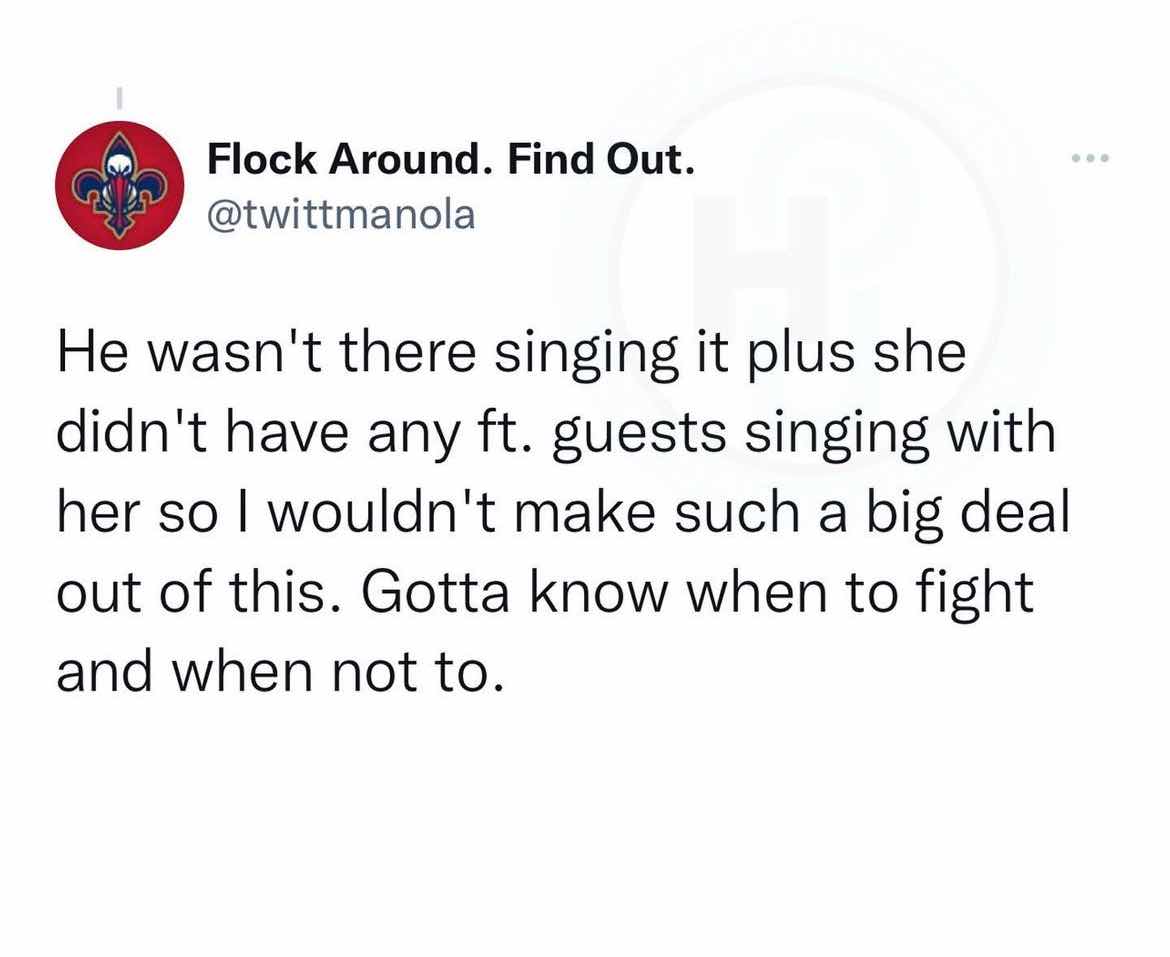
Task: Open the Flock Around. Find Out. profile name
Action: (x=451, y=159)
